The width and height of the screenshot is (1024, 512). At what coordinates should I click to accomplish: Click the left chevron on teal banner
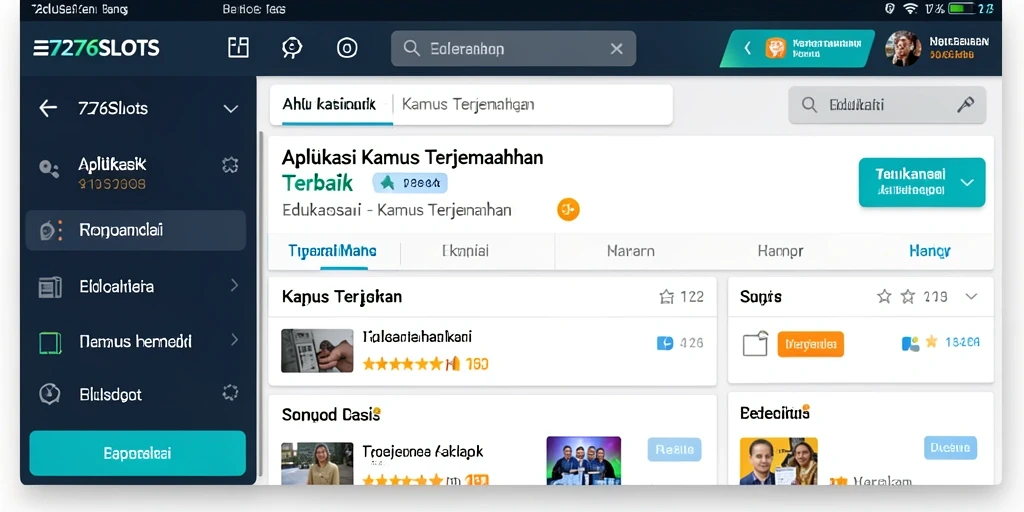pyautogui.click(x=748, y=48)
